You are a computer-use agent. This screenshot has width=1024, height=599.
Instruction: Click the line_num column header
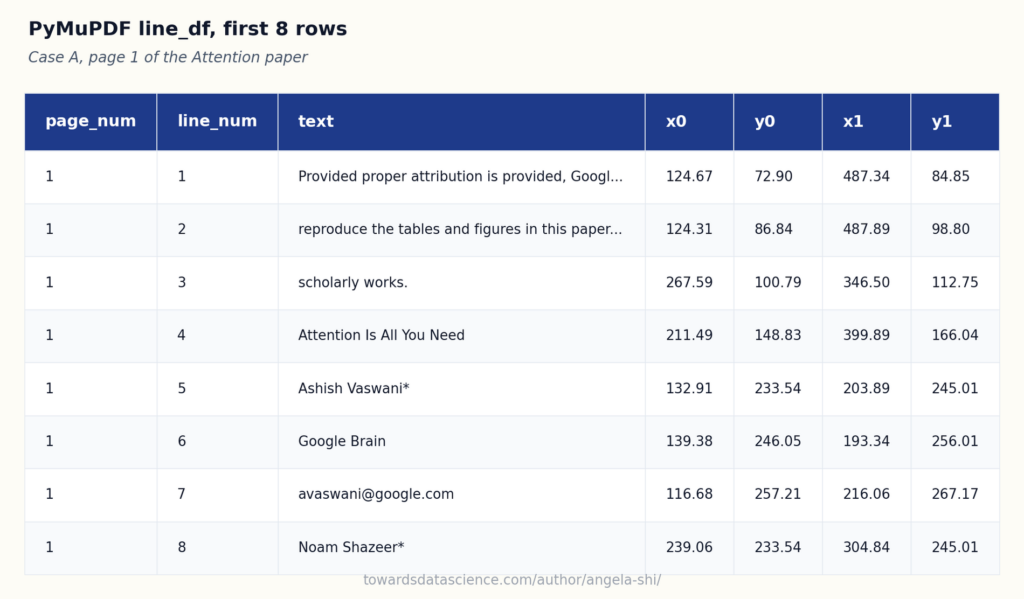(x=217, y=121)
